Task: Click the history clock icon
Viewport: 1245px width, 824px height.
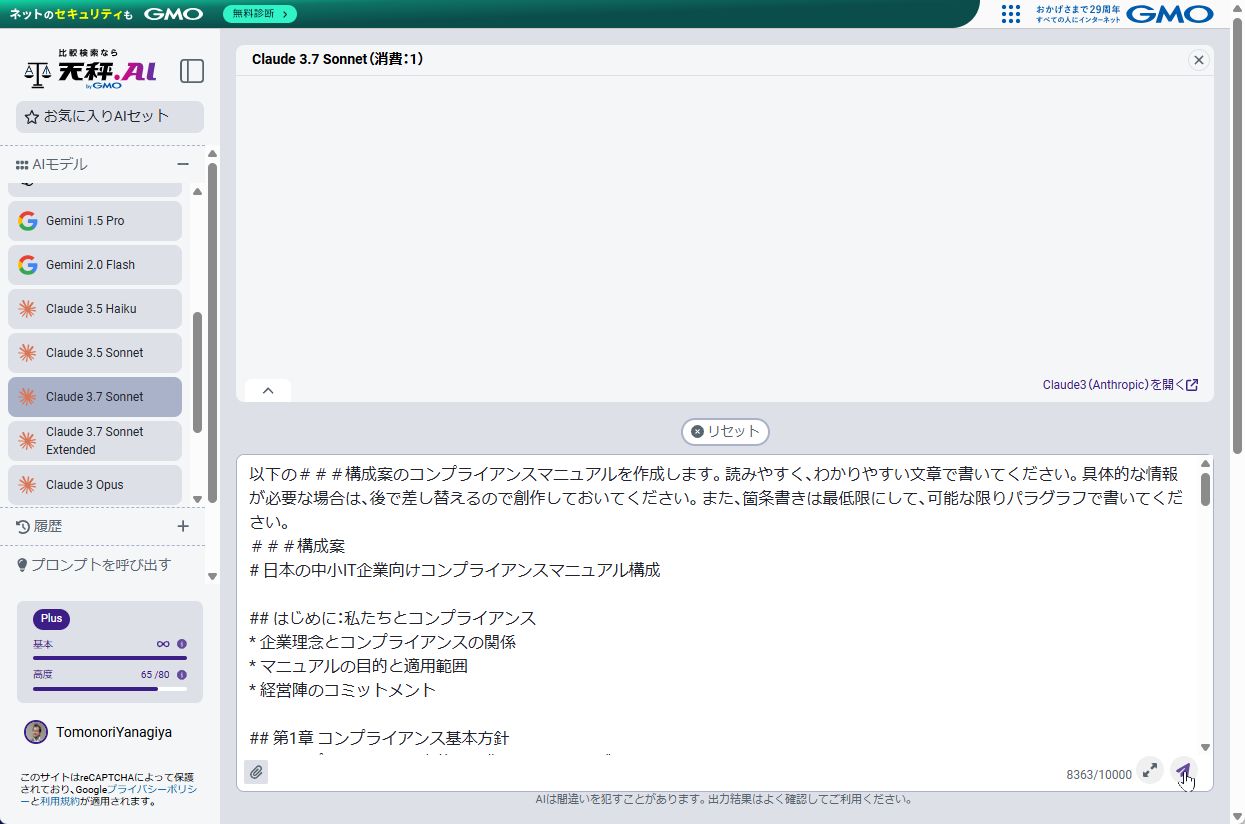Action: click(23, 526)
